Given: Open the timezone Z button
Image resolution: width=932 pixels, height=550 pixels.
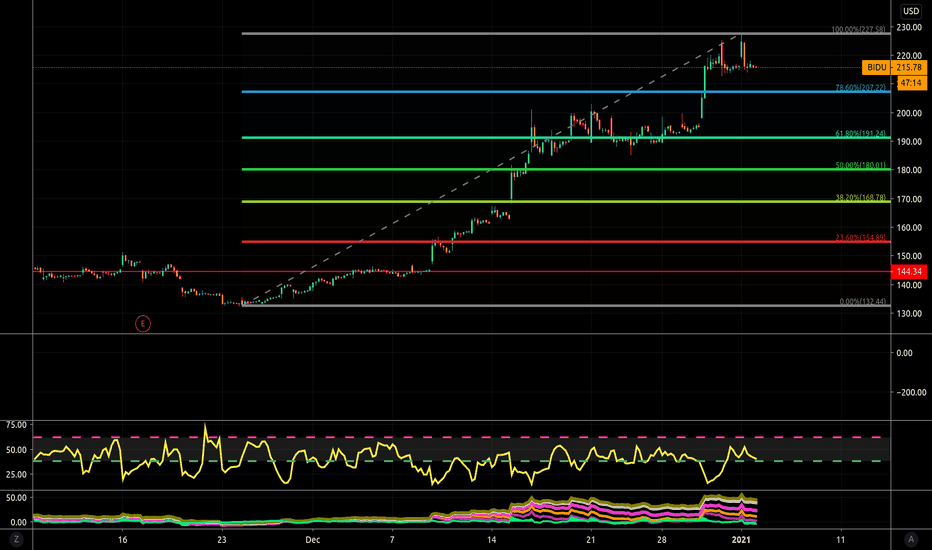Looking at the screenshot, I should [16, 539].
